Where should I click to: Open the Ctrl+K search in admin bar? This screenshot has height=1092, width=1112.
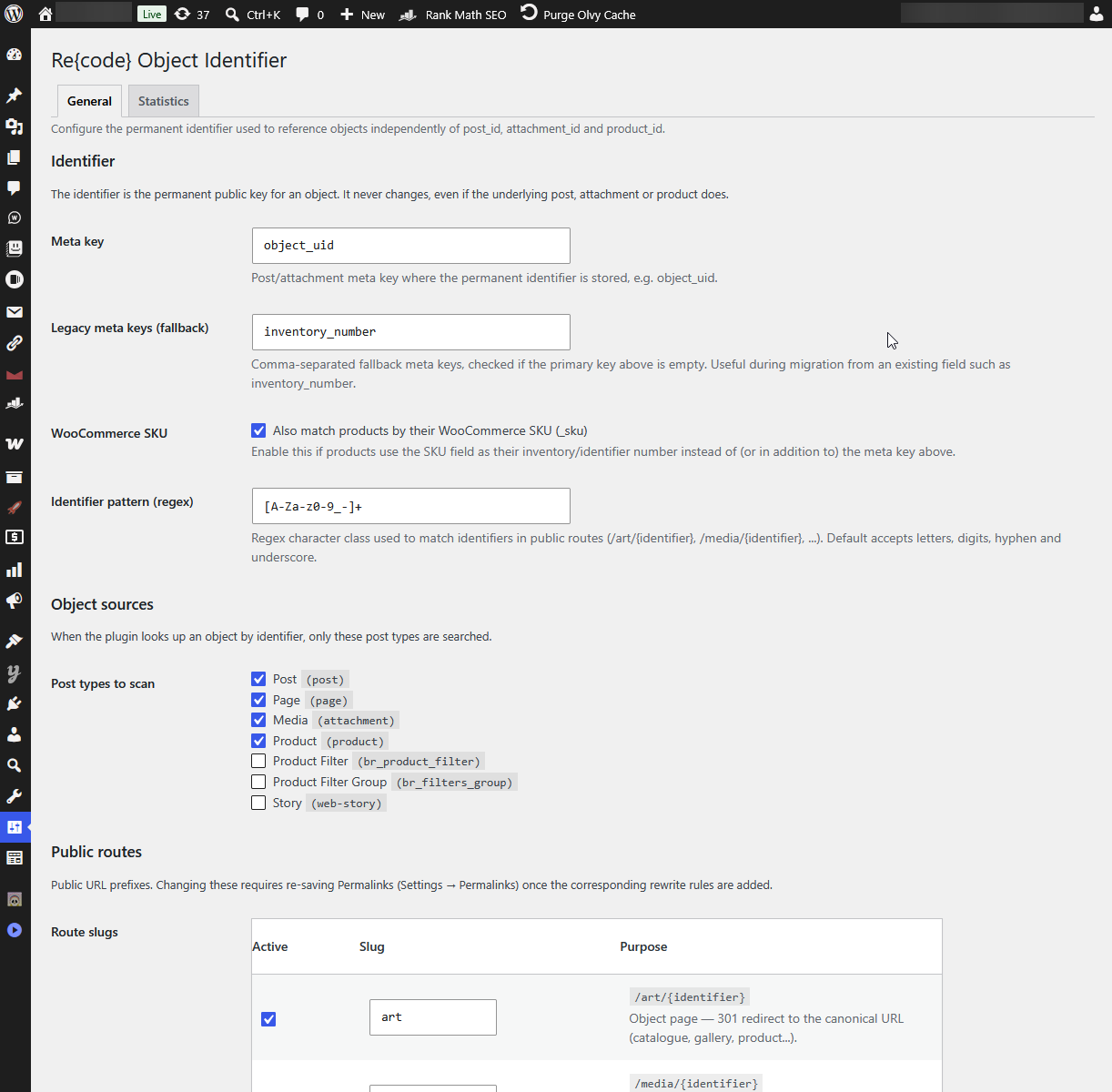pyautogui.click(x=253, y=15)
